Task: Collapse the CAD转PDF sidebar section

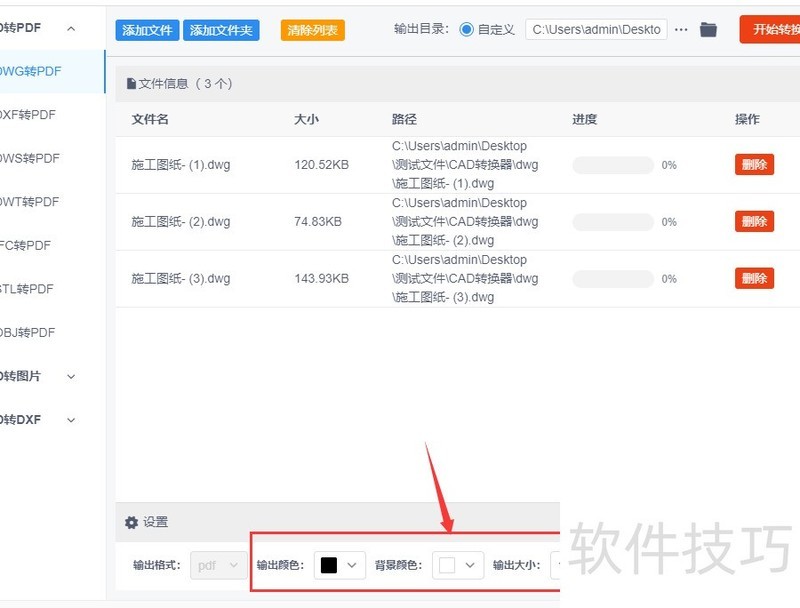Action: [70, 29]
